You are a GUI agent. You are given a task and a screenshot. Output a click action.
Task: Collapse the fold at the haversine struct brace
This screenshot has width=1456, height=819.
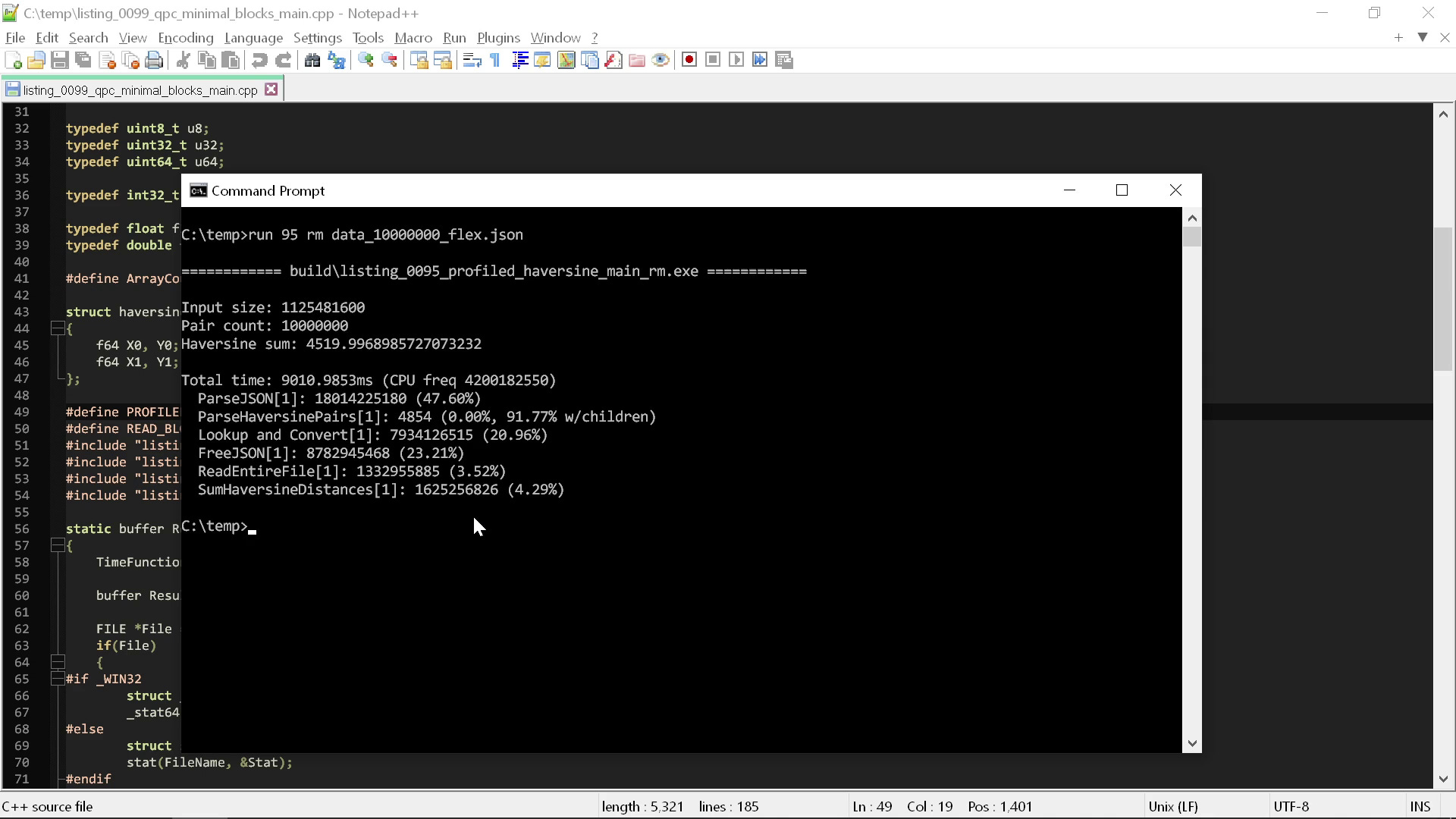[58, 328]
